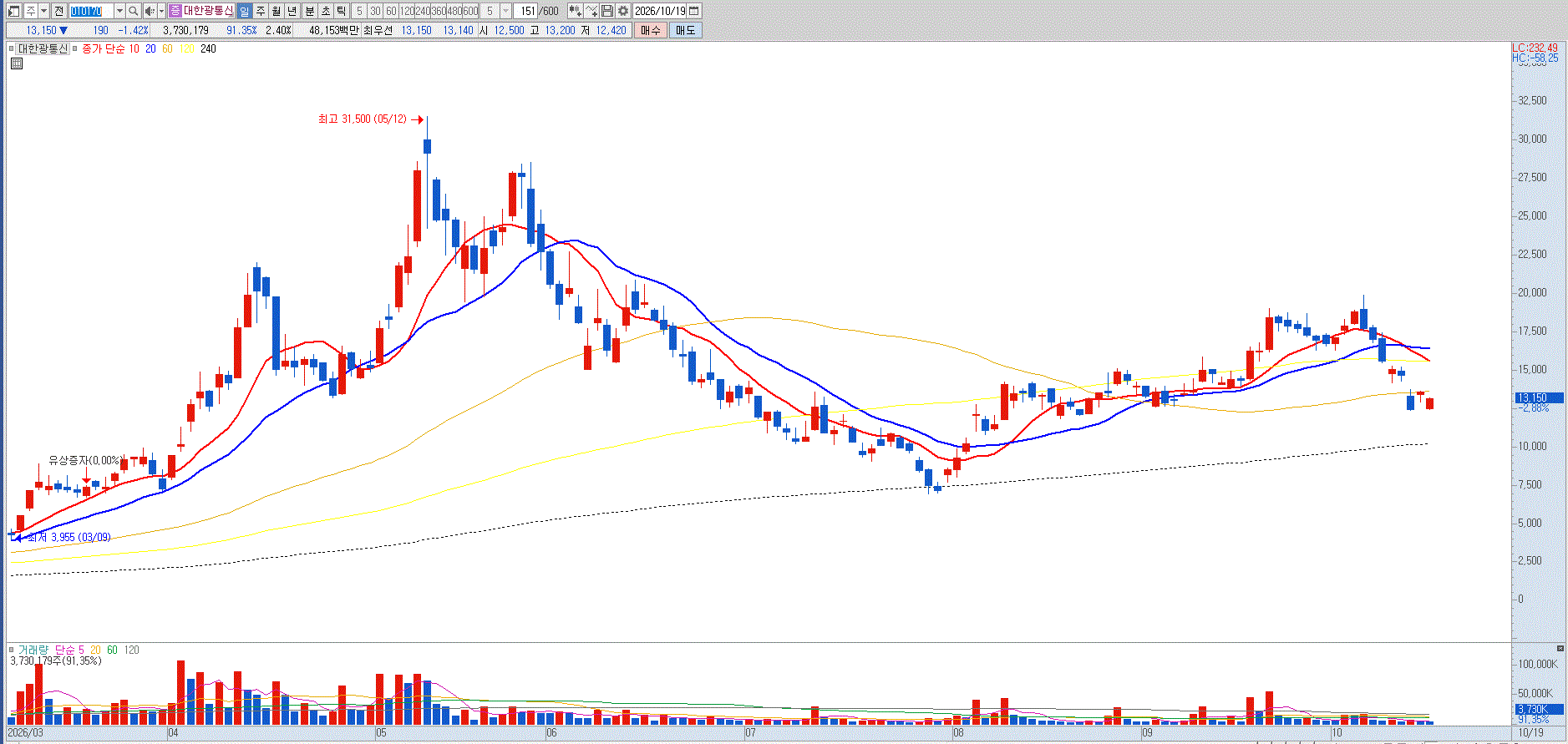Switch chart to 틱 tick period
1568x744 pixels.
(341, 11)
